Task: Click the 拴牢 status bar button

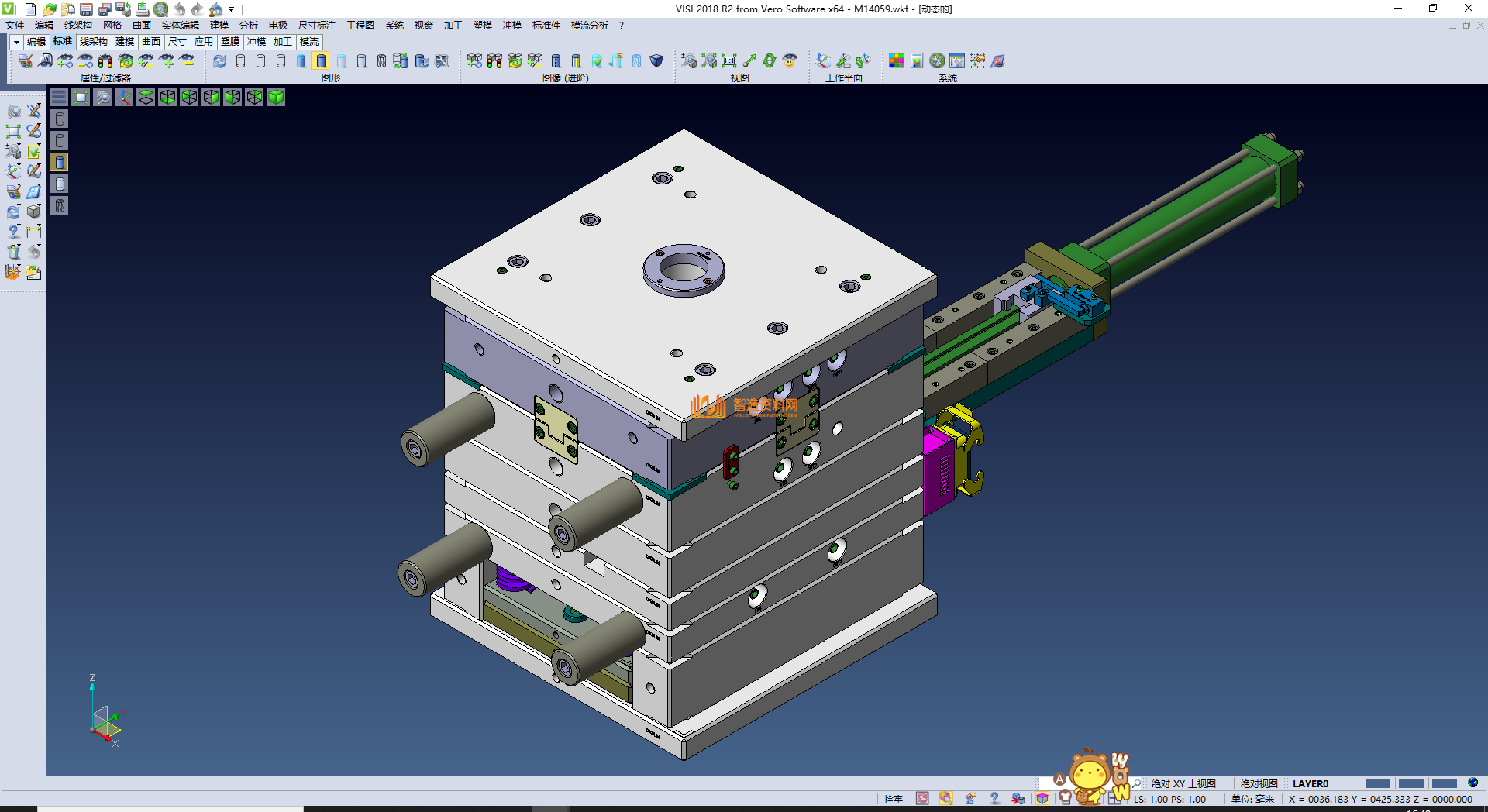Action: (893, 799)
